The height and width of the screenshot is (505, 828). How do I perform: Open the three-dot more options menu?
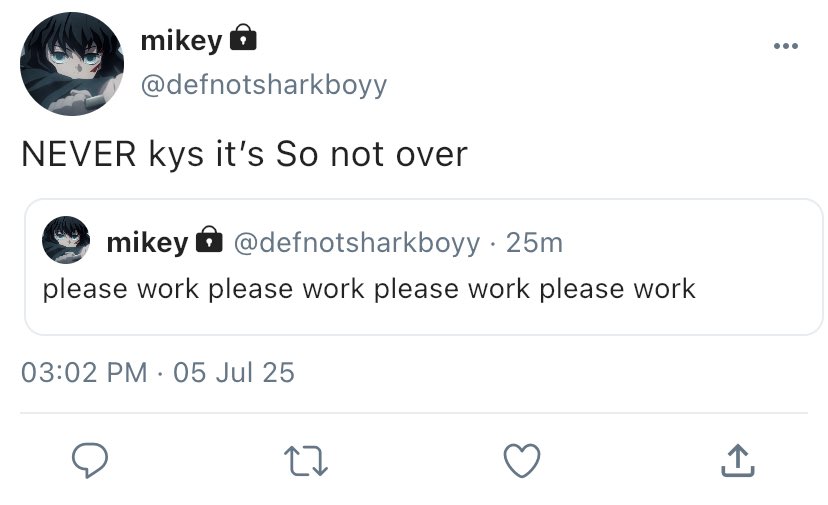(x=785, y=46)
